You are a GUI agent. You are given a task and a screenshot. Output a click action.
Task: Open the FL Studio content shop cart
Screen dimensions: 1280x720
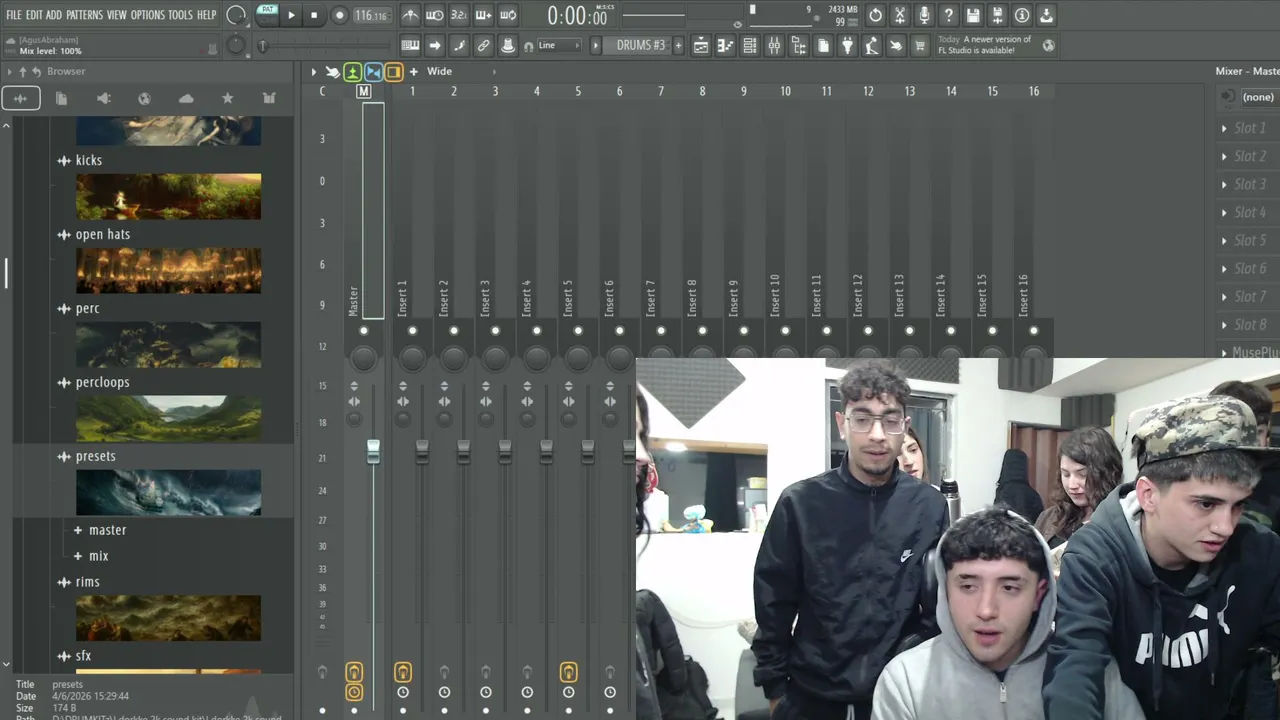pos(920,45)
